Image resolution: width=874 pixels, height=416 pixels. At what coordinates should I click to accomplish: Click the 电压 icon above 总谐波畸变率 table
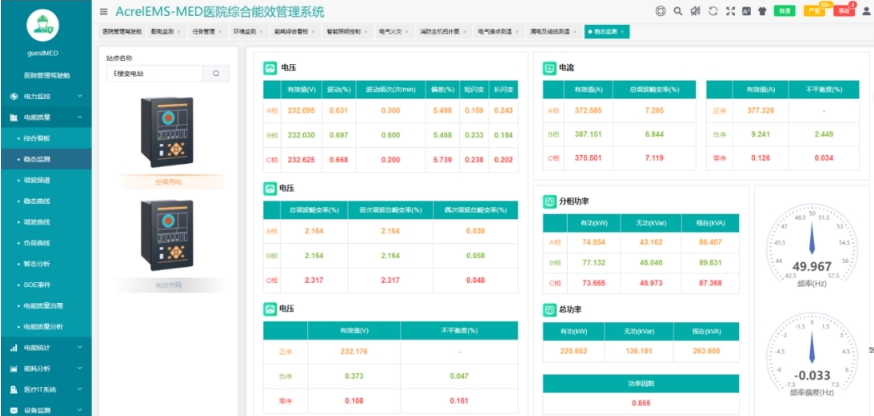coord(270,188)
